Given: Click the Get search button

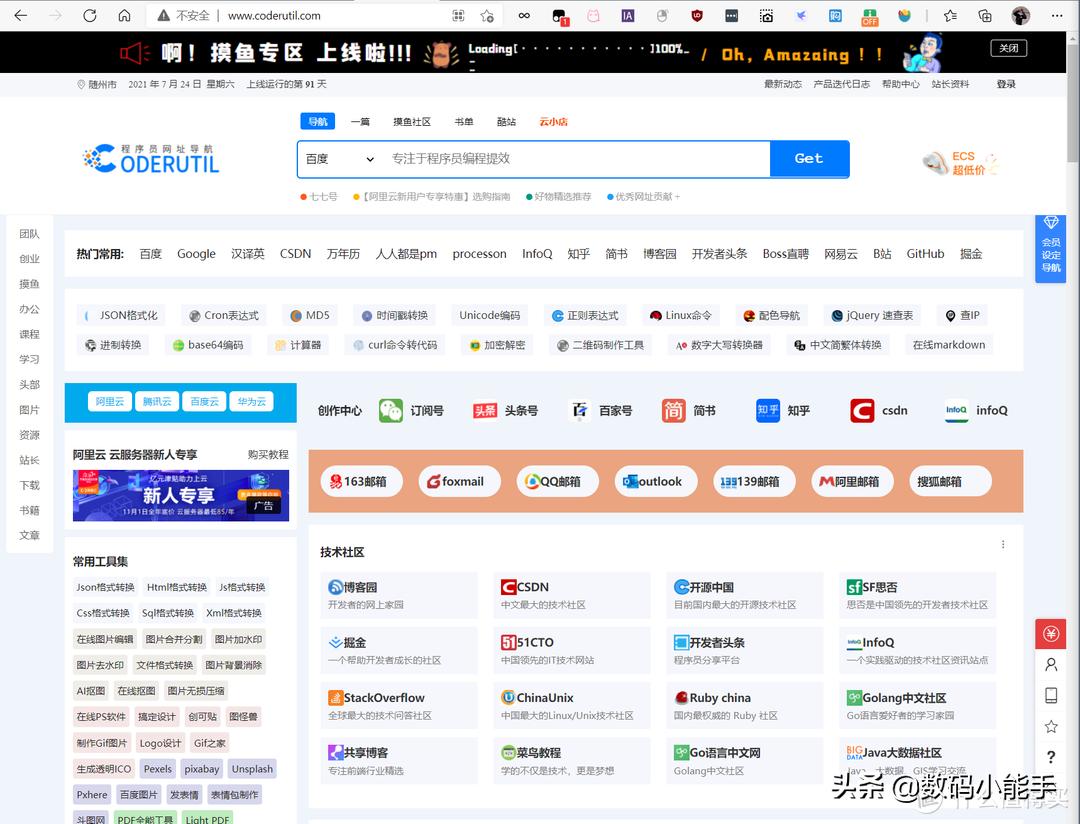Looking at the screenshot, I should [810, 159].
